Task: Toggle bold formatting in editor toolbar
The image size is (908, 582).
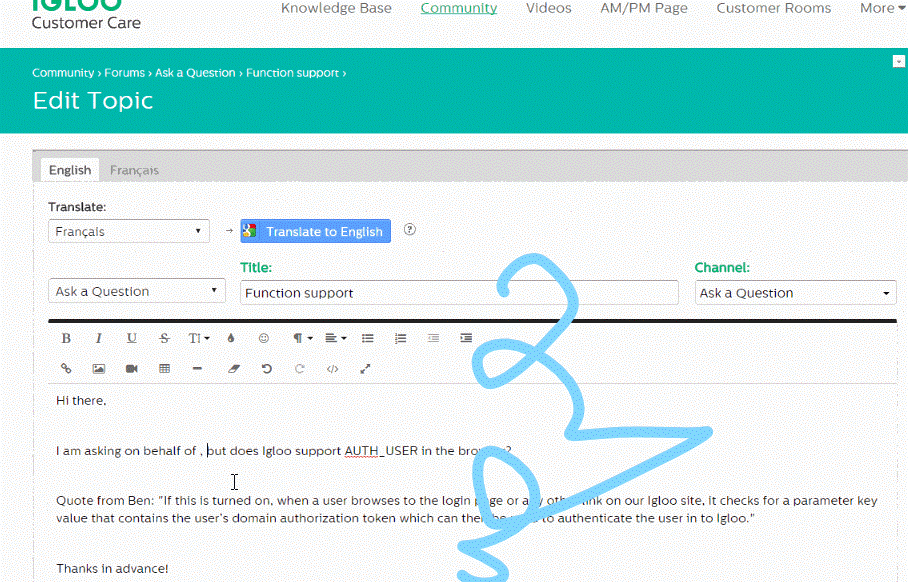Action: [x=66, y=338]
